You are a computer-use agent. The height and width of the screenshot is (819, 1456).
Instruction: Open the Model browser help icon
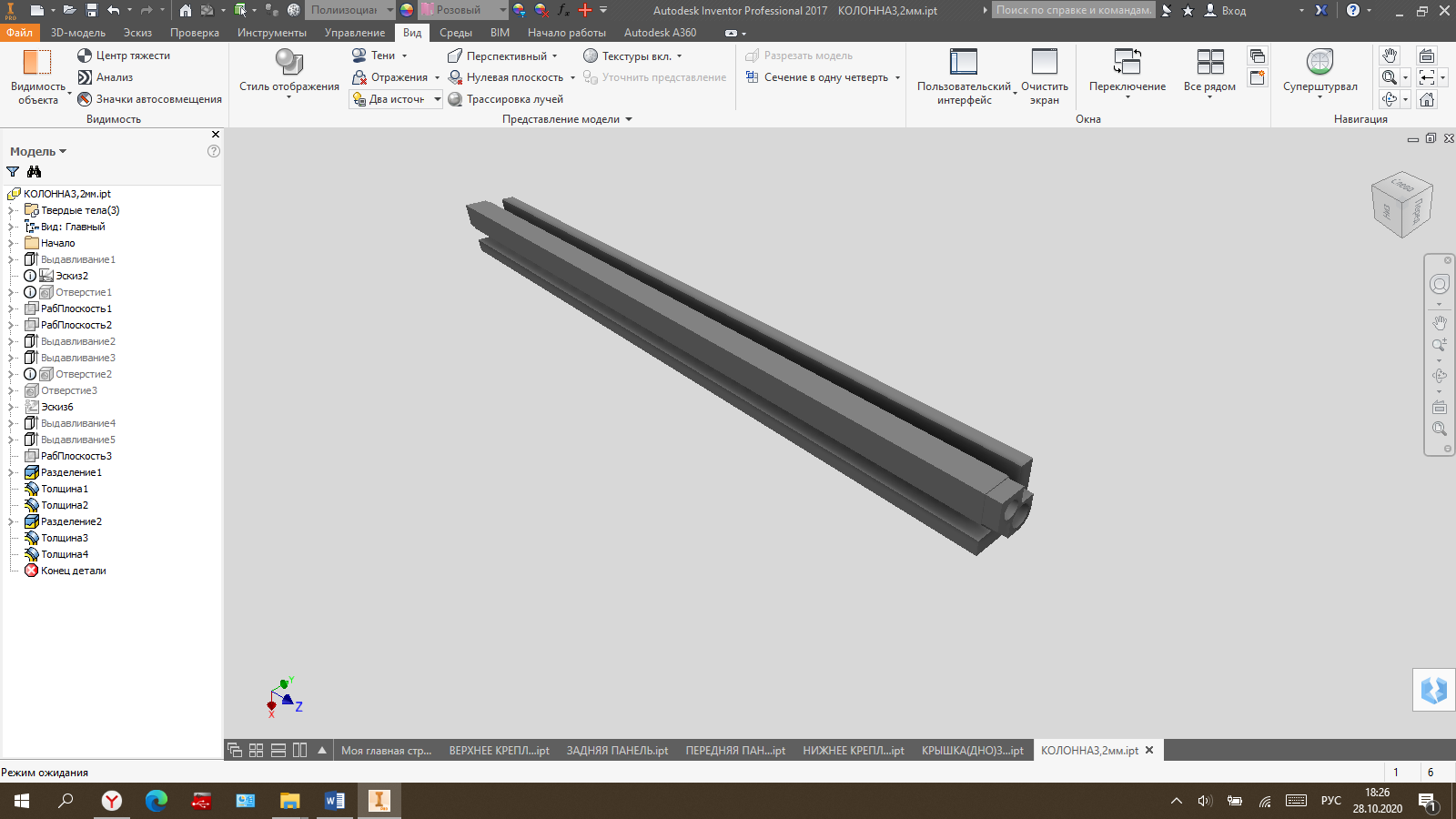[214, 151]
